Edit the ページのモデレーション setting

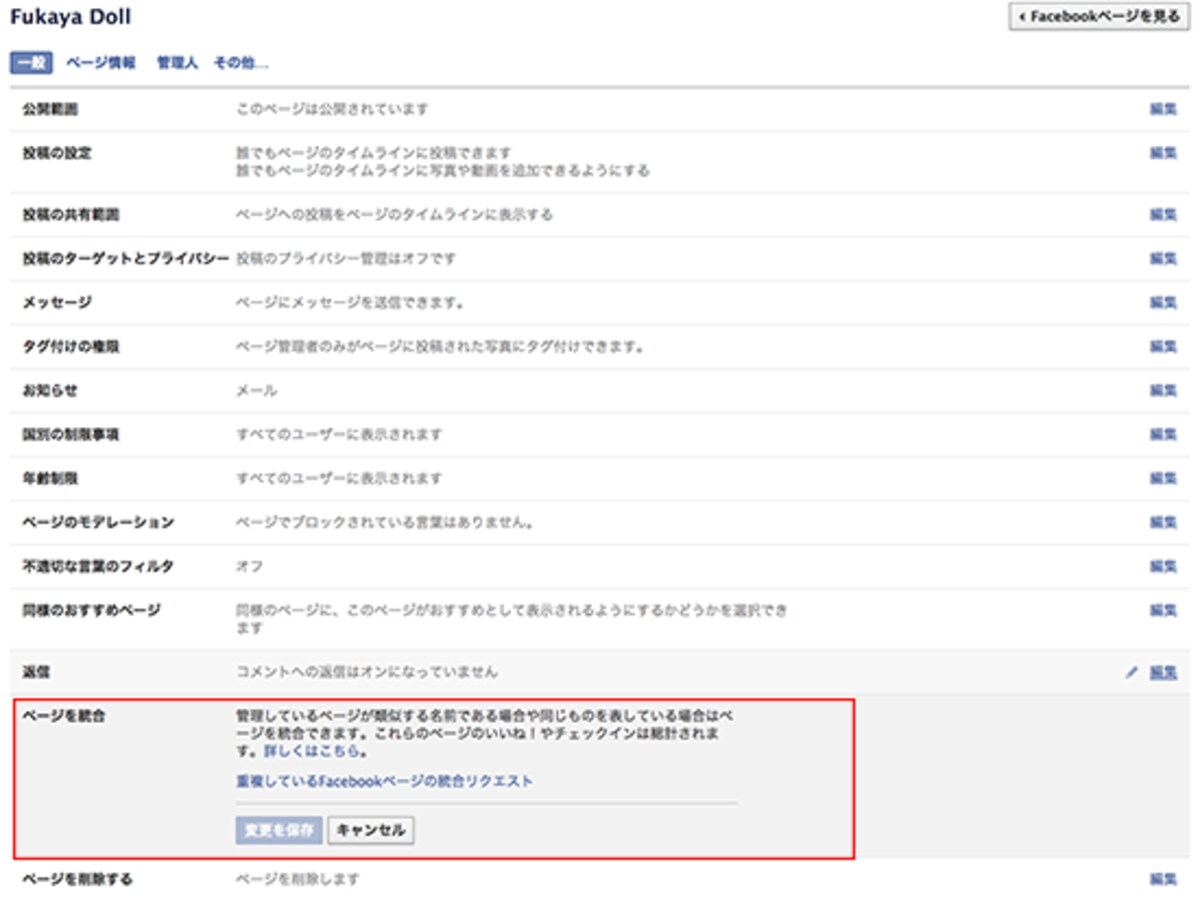point(1163,523)
